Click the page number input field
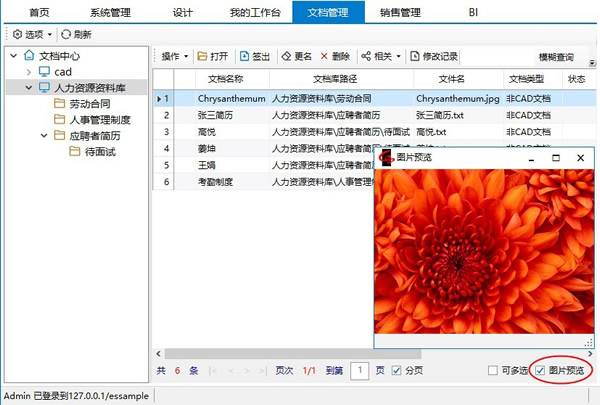 [x=359, y=370]
